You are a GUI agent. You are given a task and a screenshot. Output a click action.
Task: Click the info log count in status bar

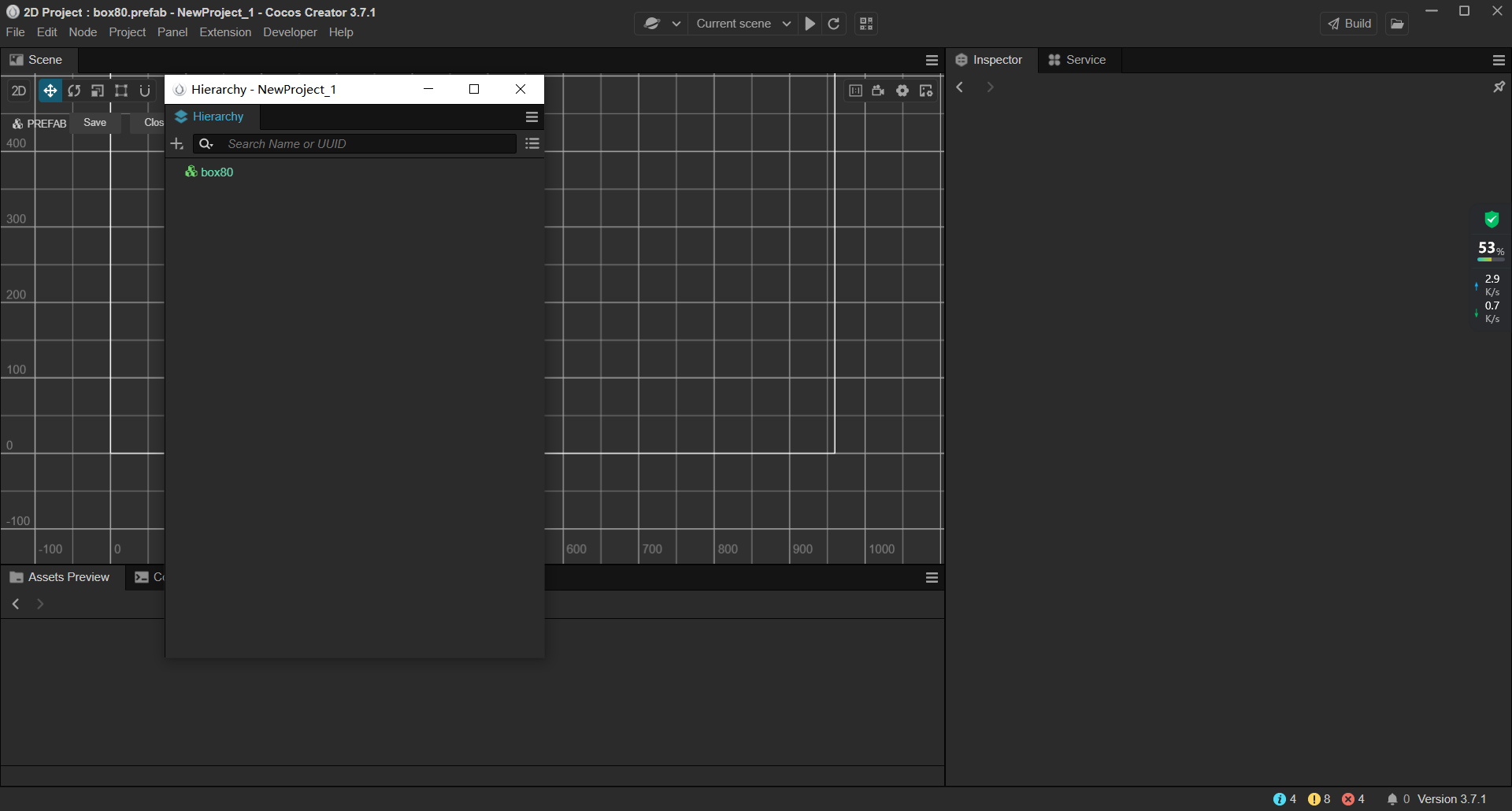point(1285,799)
